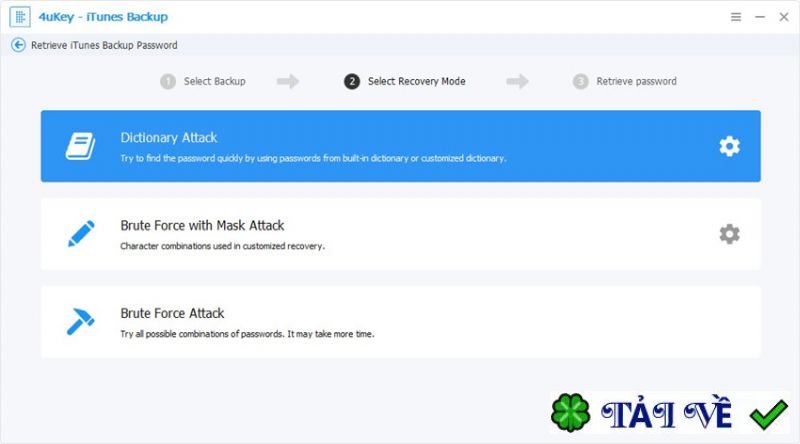The width and height of the screenshot is (800, 444).
Task: Choose Brute Force with Mask Attack option
Action: click(401, 234)
